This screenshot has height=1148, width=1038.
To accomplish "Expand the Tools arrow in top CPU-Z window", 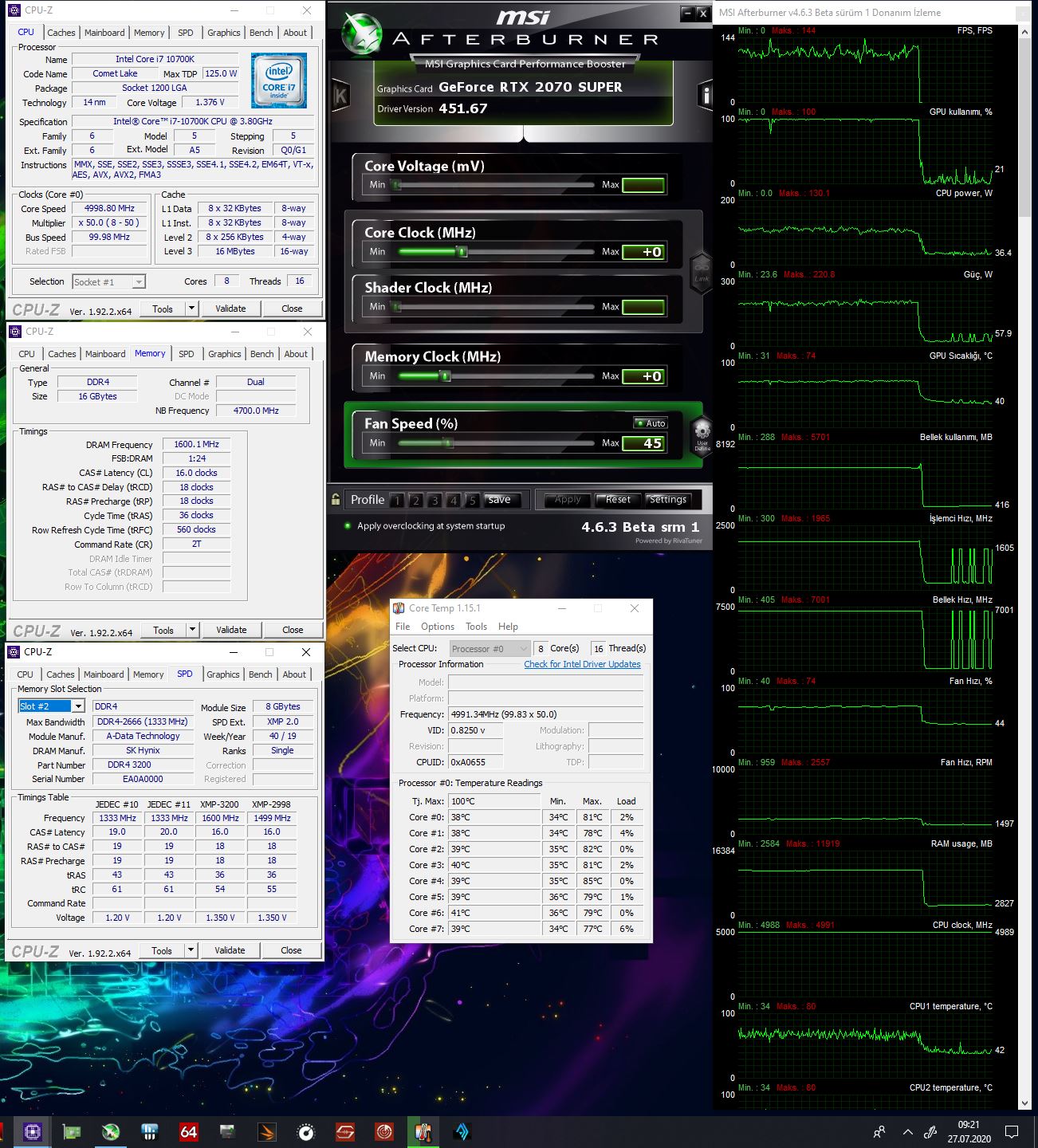I will click(191, 309).
